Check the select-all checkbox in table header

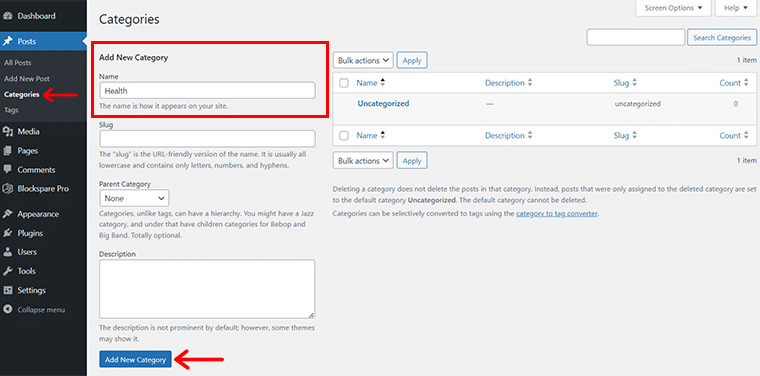344,83
